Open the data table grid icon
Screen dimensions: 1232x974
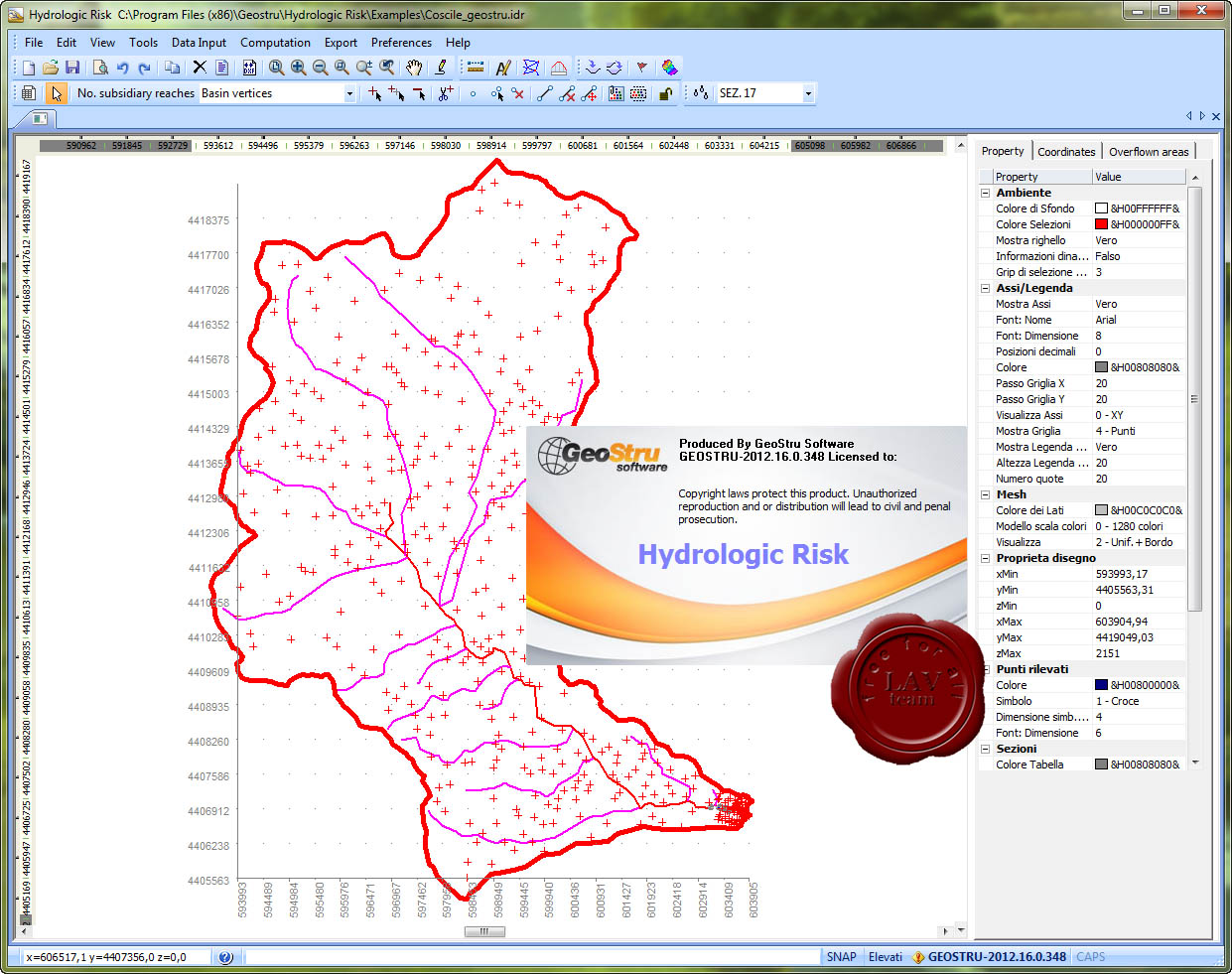(x=29, y=93)
